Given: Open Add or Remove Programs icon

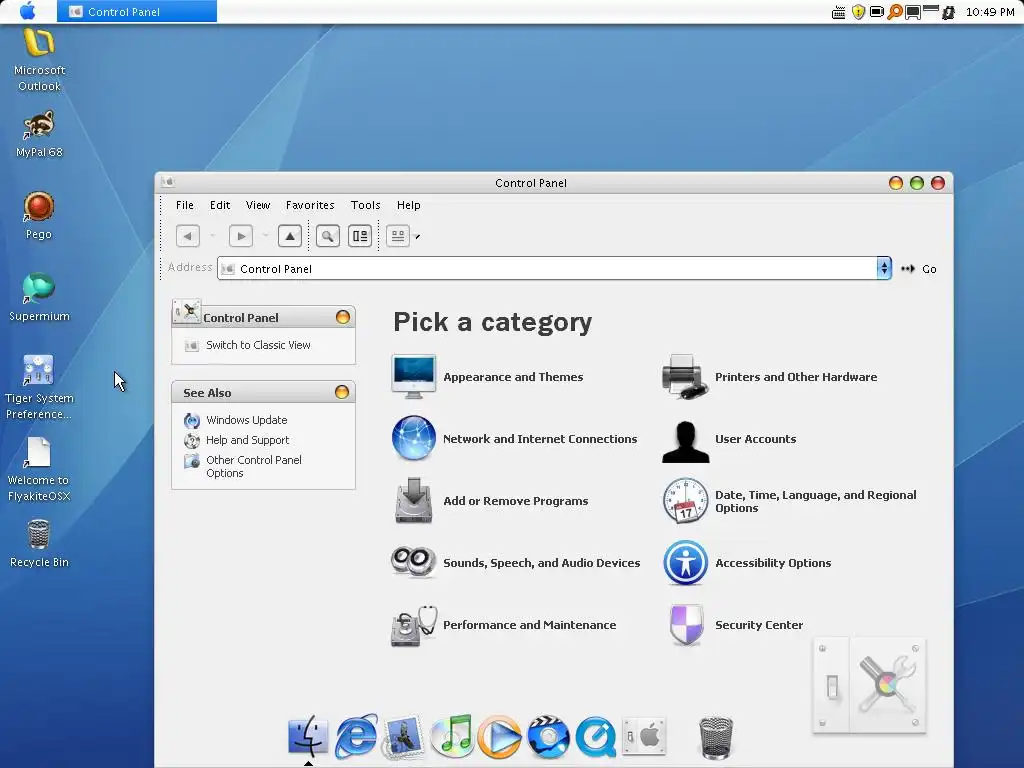Looking at the screenshot, I should tap(413, 500).
